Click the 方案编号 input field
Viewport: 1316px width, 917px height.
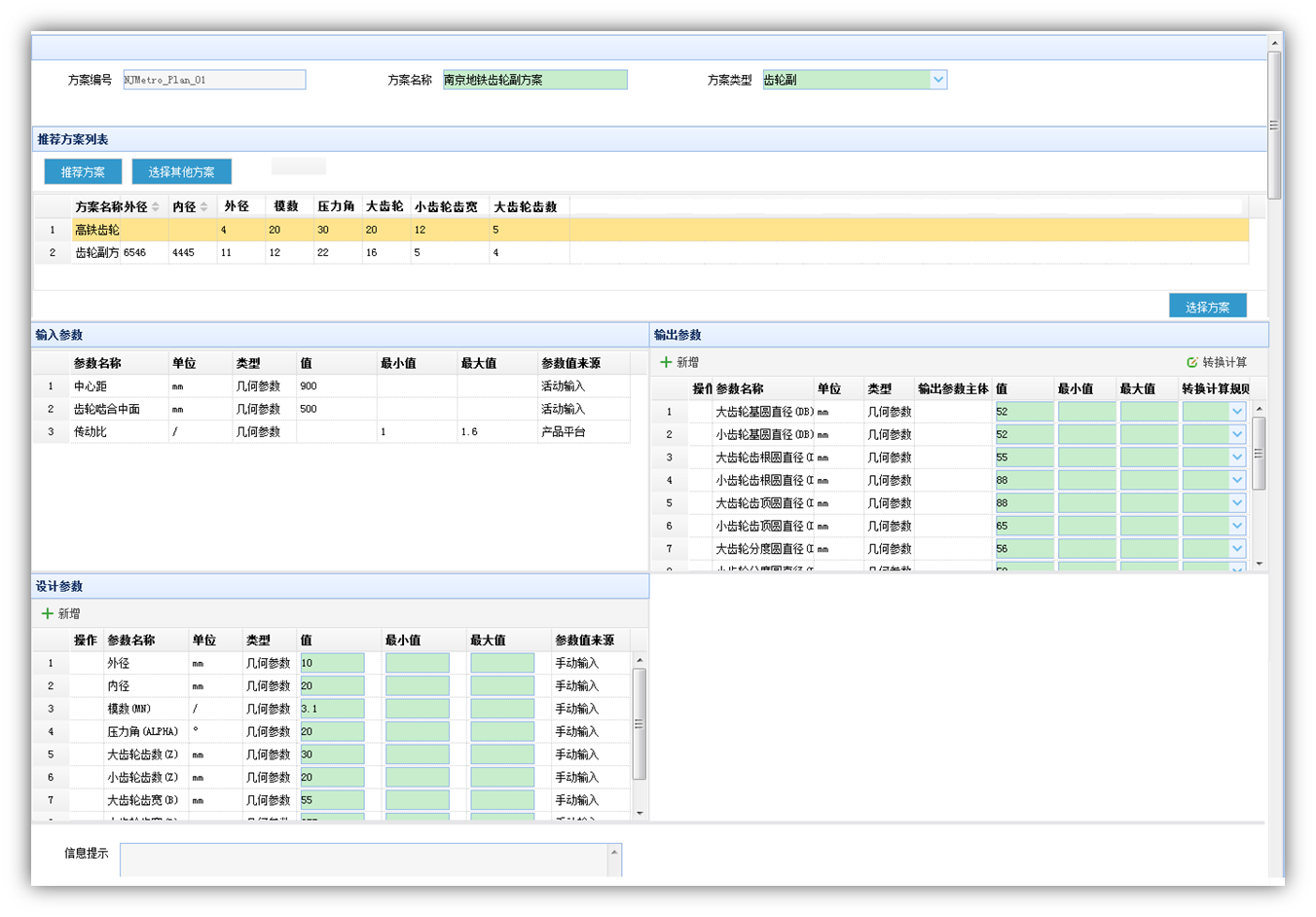pyautogui.click(x=214, y=80)
